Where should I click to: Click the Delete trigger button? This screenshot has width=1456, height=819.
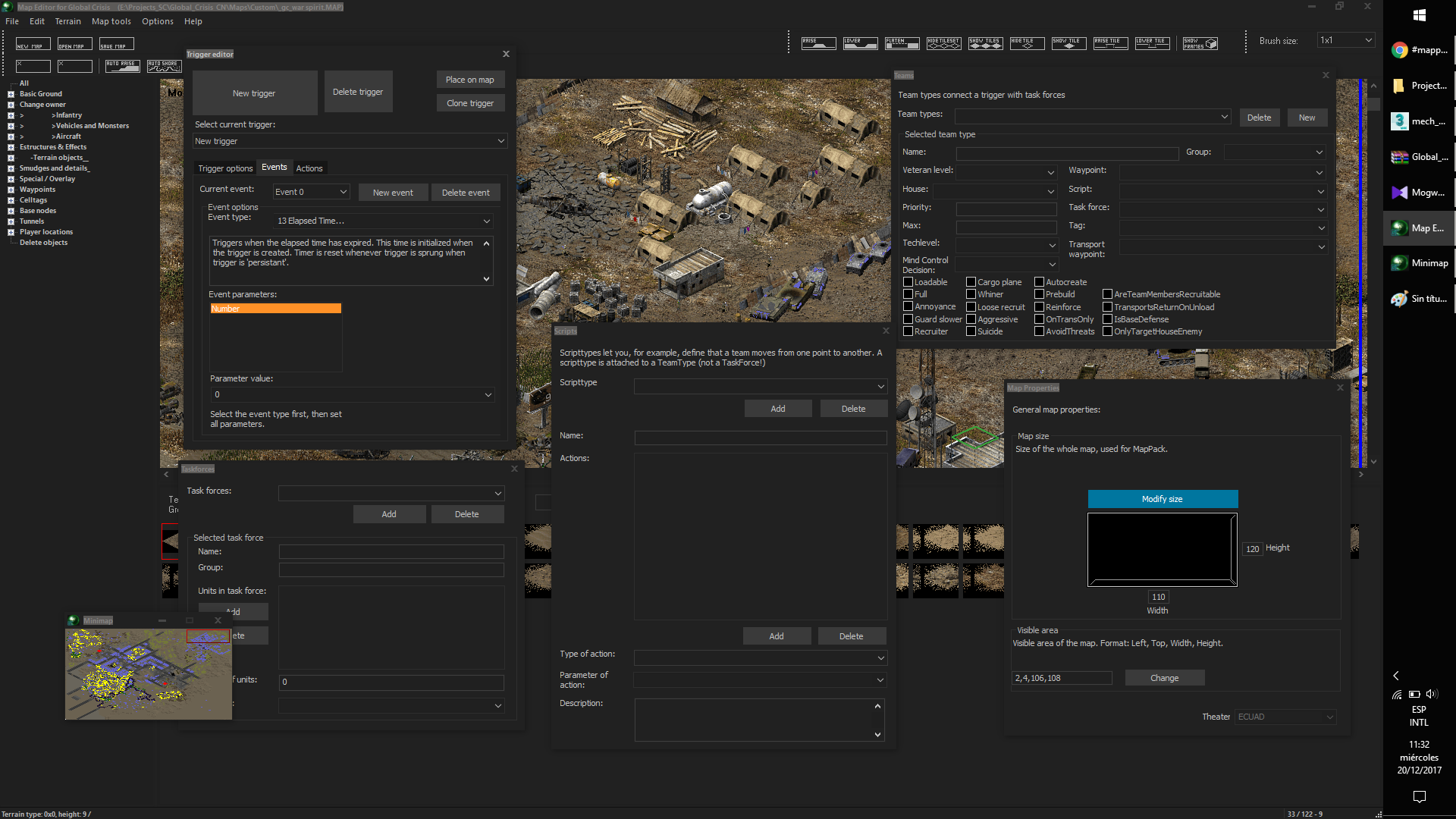click(359, 92)
